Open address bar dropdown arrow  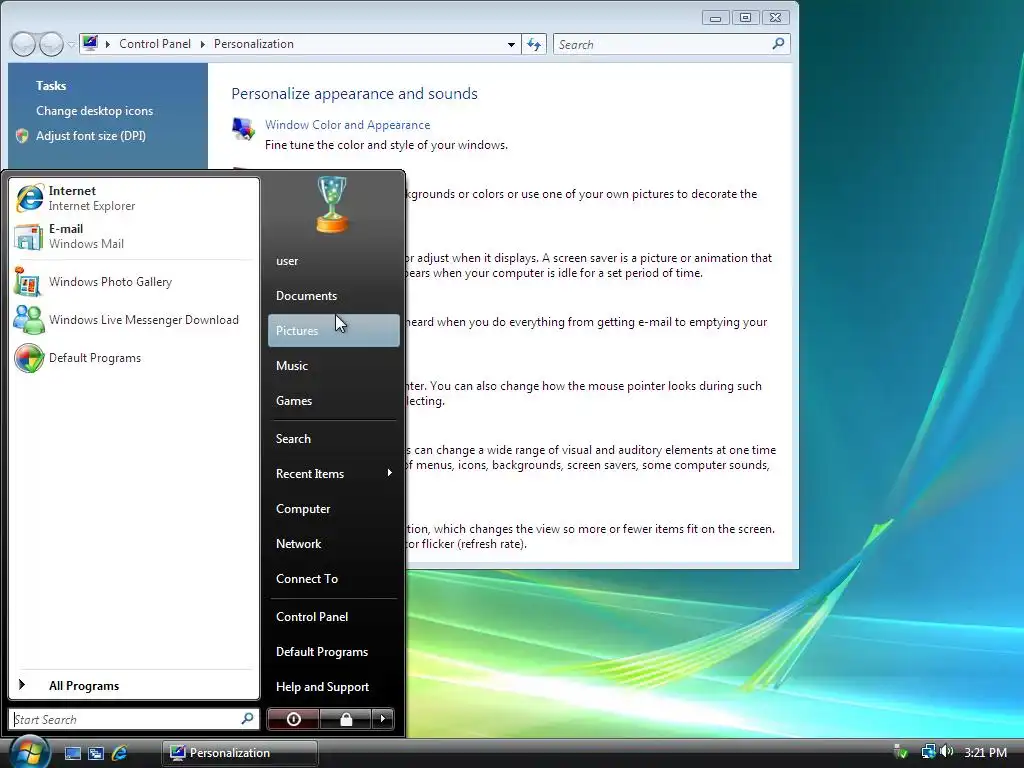[x=511, y=44]
